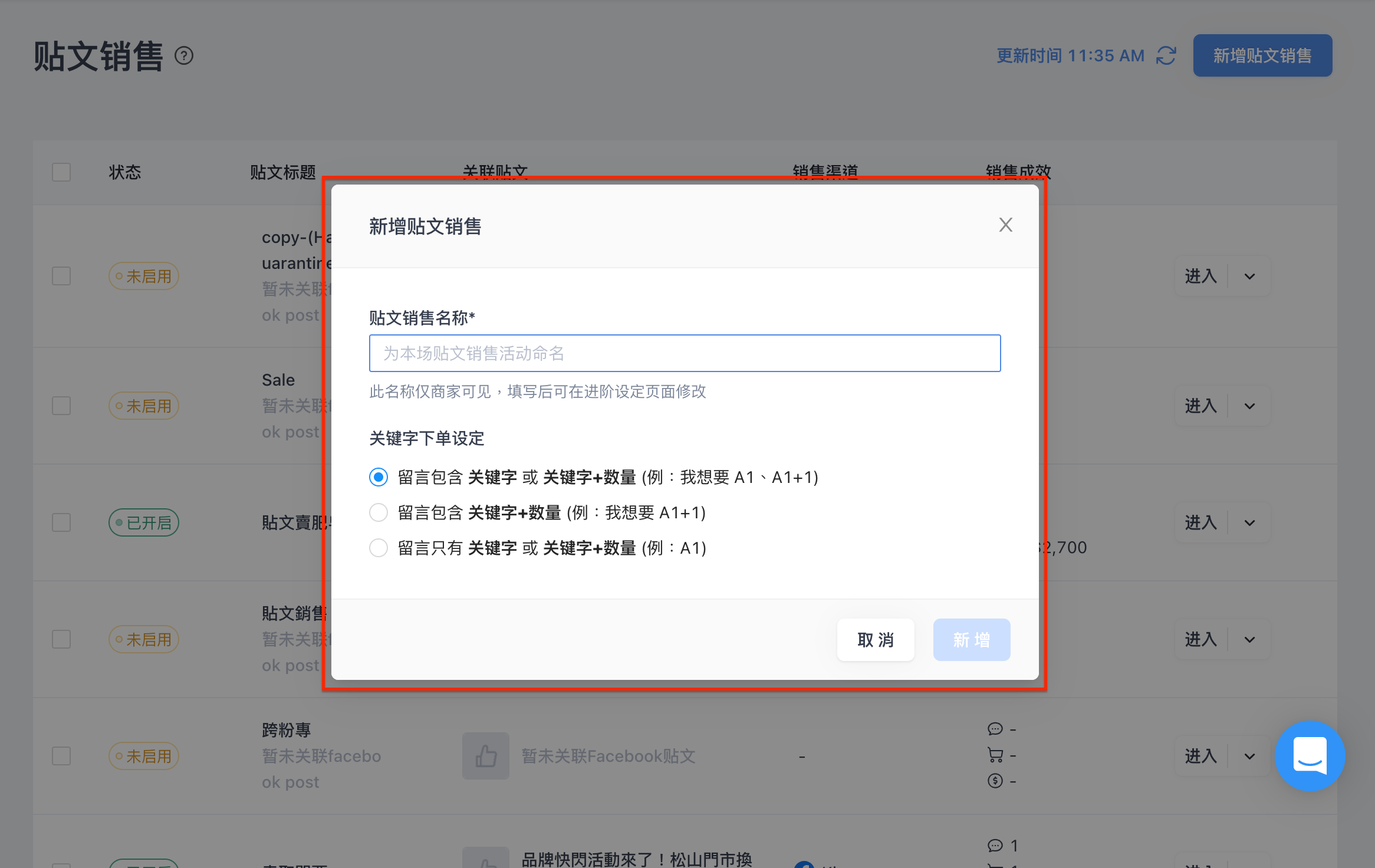Check the checkbox for the 貼文銷售 row
Screen dimensions: 1375x868
point(61,639)
